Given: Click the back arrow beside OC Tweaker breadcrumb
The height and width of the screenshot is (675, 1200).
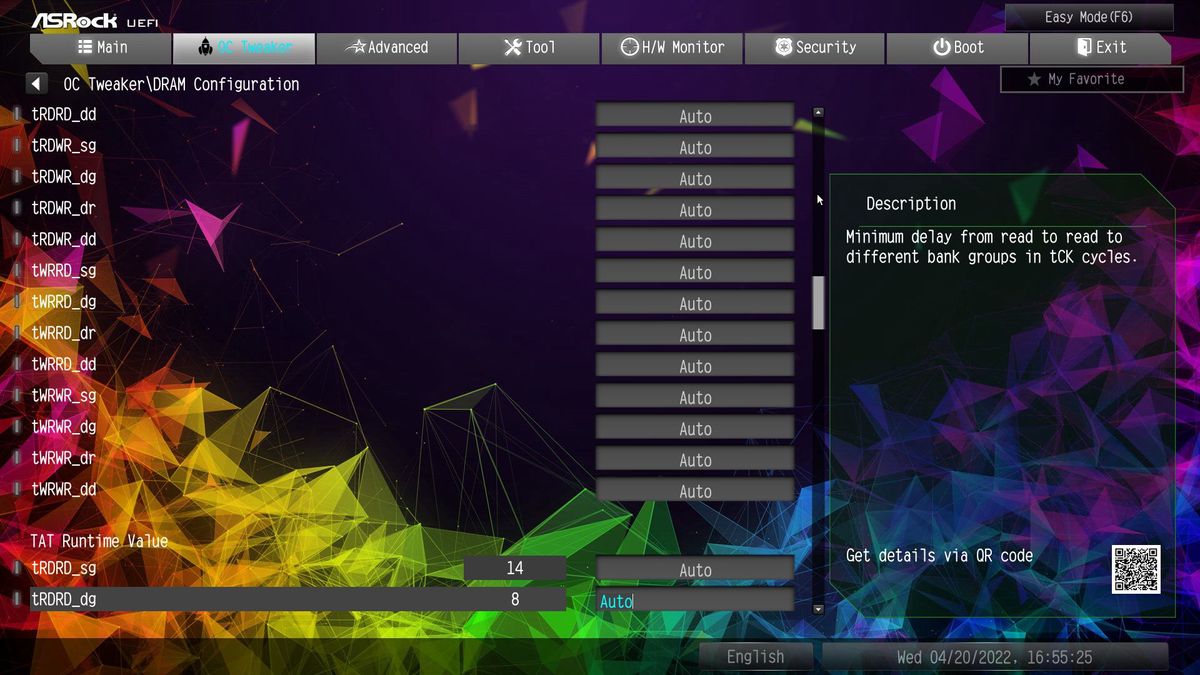Looking at the screenshot, I should [37, 84].
